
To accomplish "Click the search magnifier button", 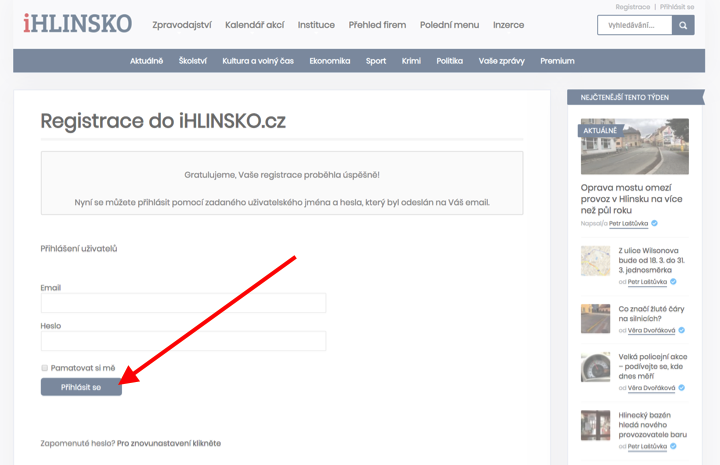I will click(683, 25).
